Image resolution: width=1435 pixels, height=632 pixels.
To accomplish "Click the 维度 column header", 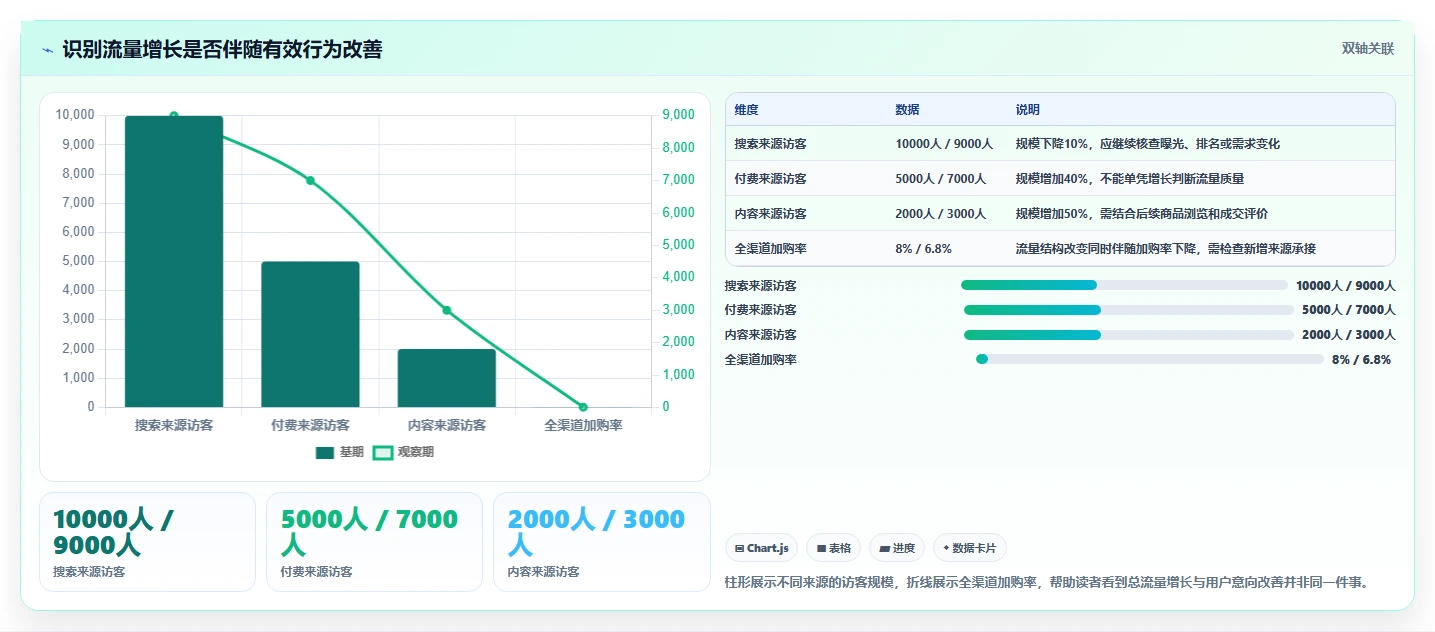I will [747, 110].
